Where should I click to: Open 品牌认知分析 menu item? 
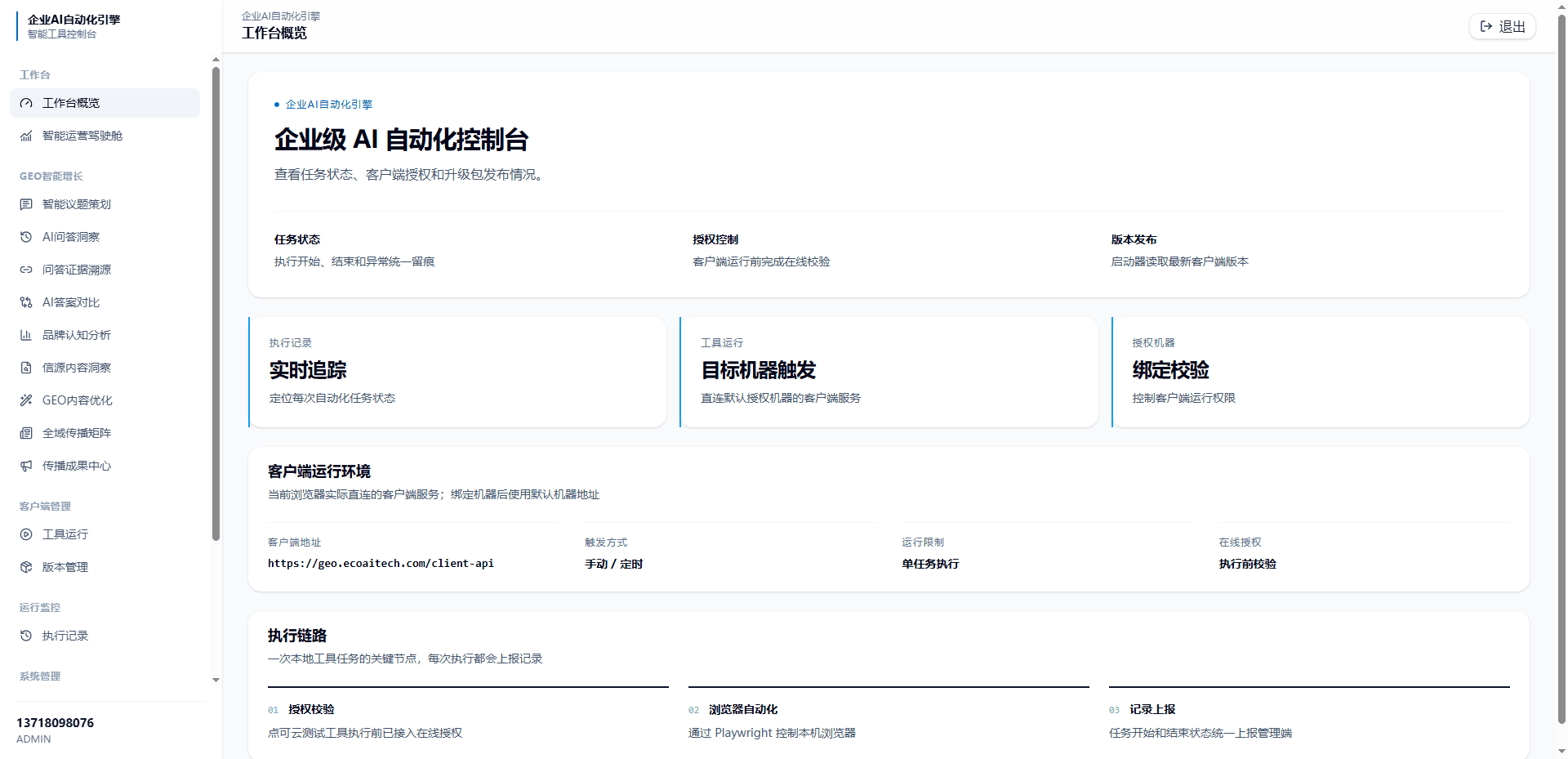(105, 335)
